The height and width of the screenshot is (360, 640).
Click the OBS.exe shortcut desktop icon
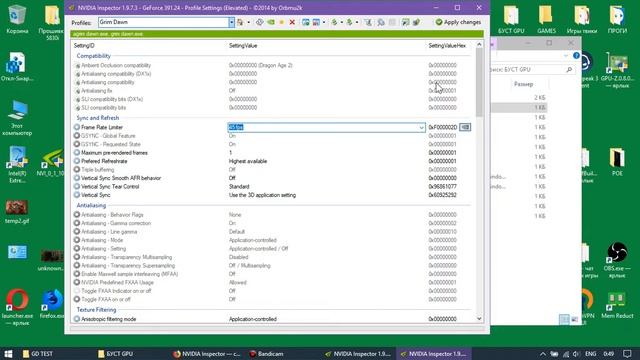[617, 259]
